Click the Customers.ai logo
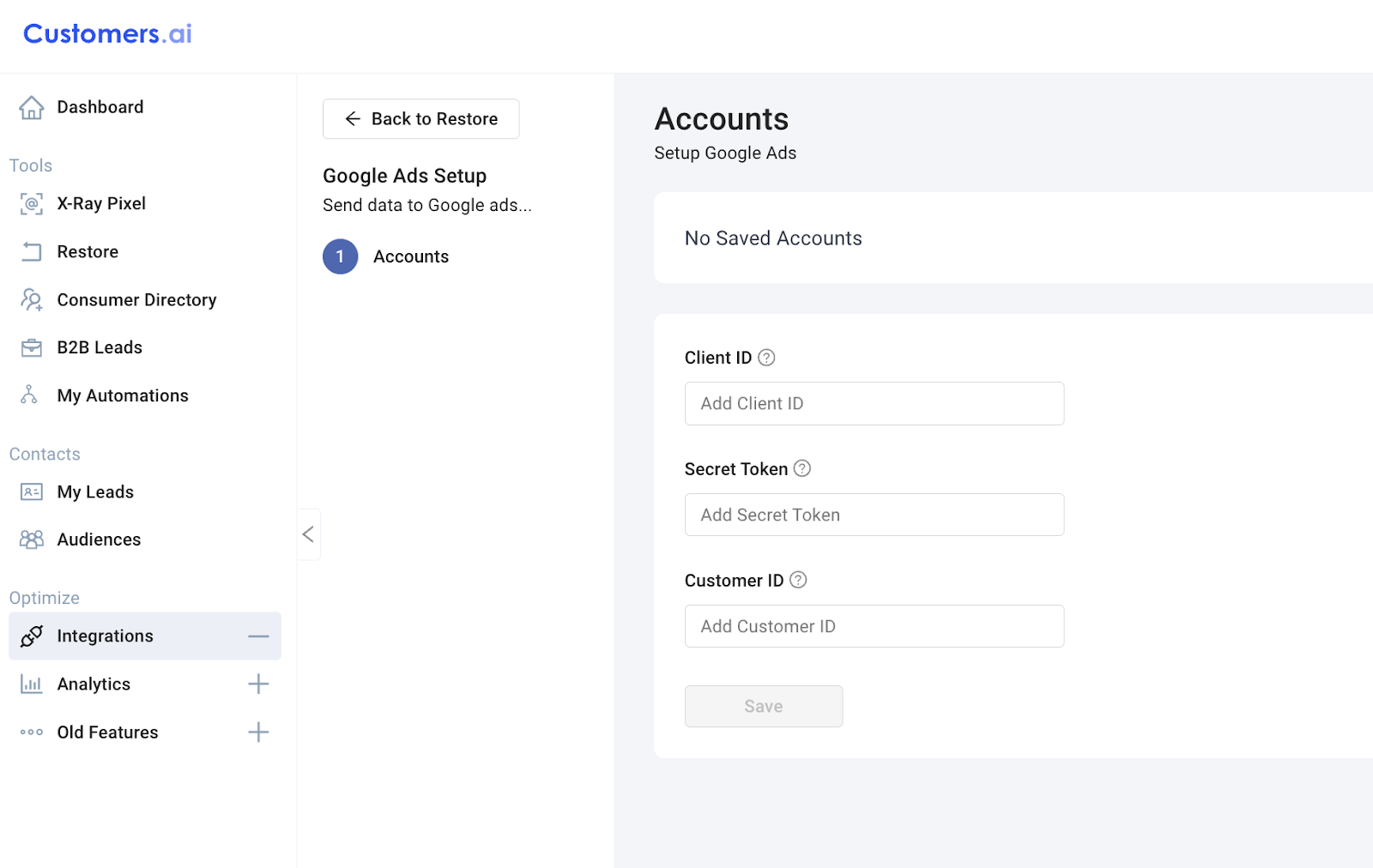Image resolution: width=1373 pixels, height=868 pixels. tap(107, 33)
